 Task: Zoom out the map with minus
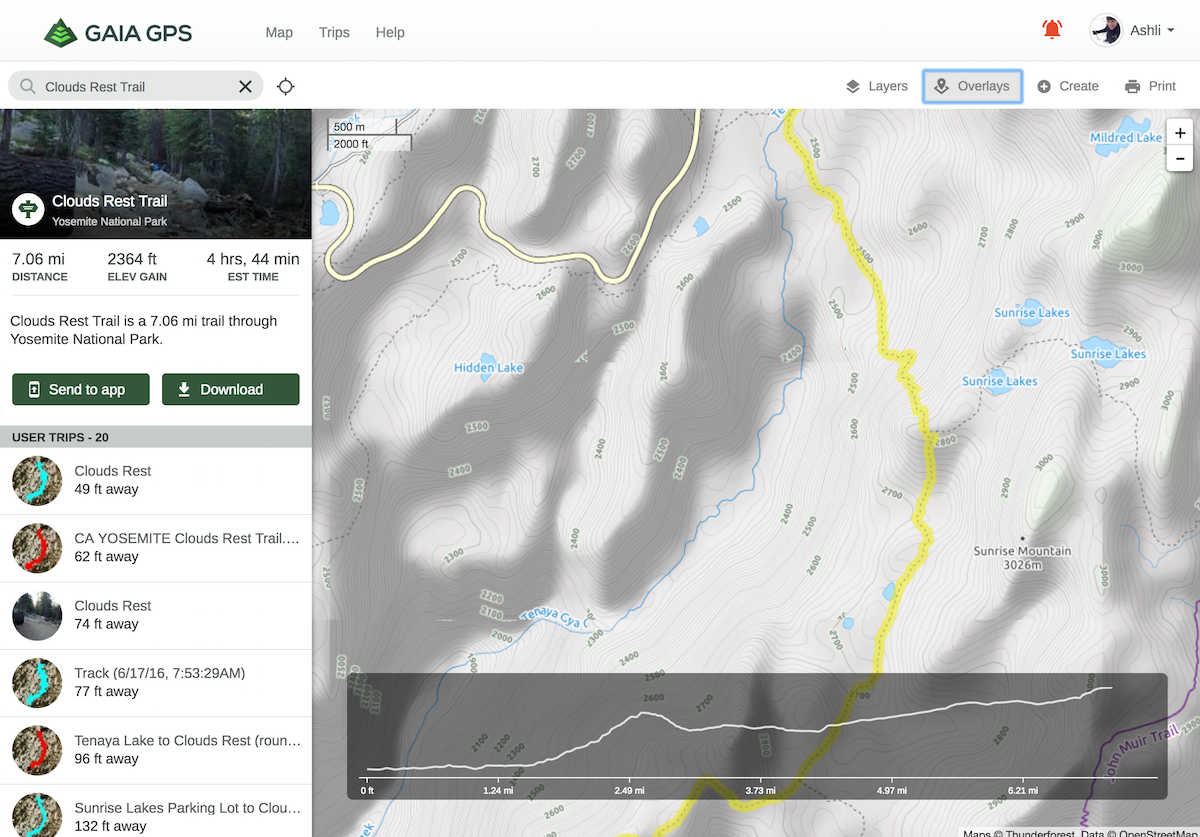coord(1180,158)
